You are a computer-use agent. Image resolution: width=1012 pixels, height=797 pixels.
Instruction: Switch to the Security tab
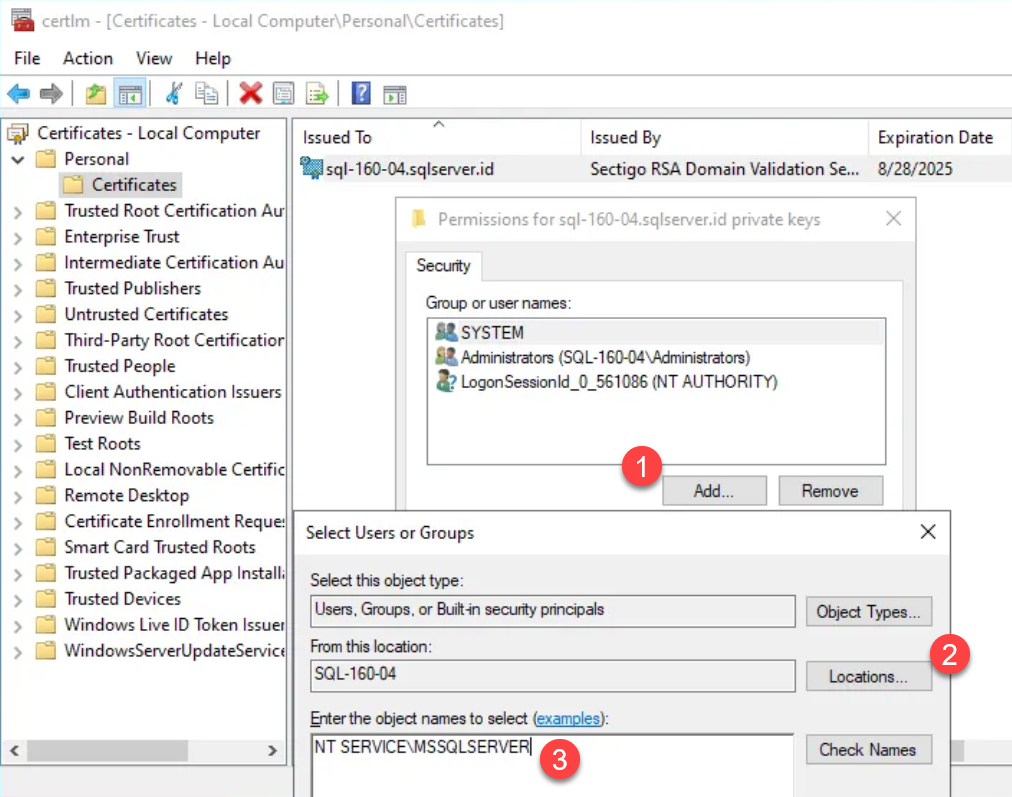443,266
